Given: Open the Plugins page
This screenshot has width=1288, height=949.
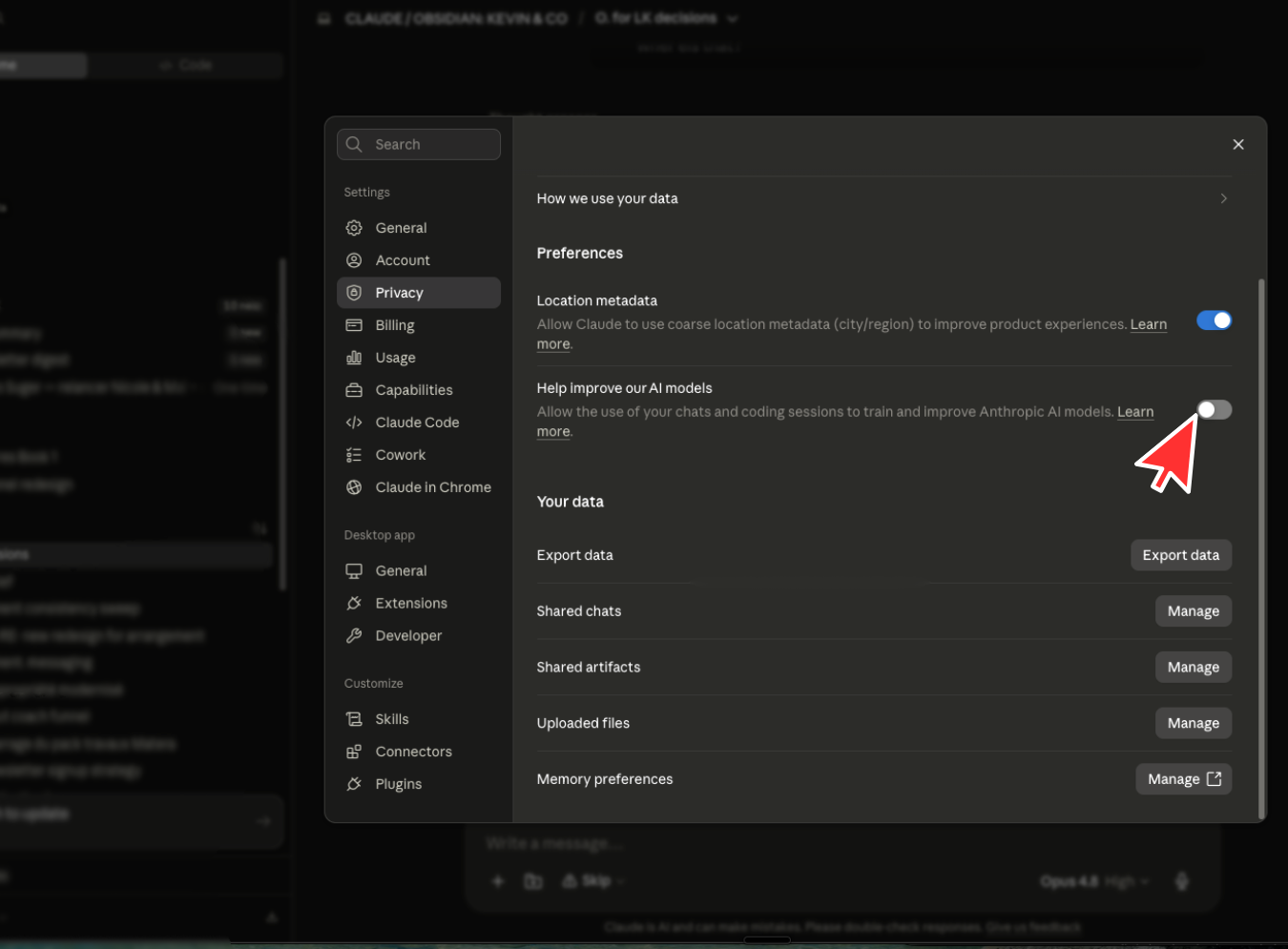Looking at the screenshot, I should coord(418,784).
